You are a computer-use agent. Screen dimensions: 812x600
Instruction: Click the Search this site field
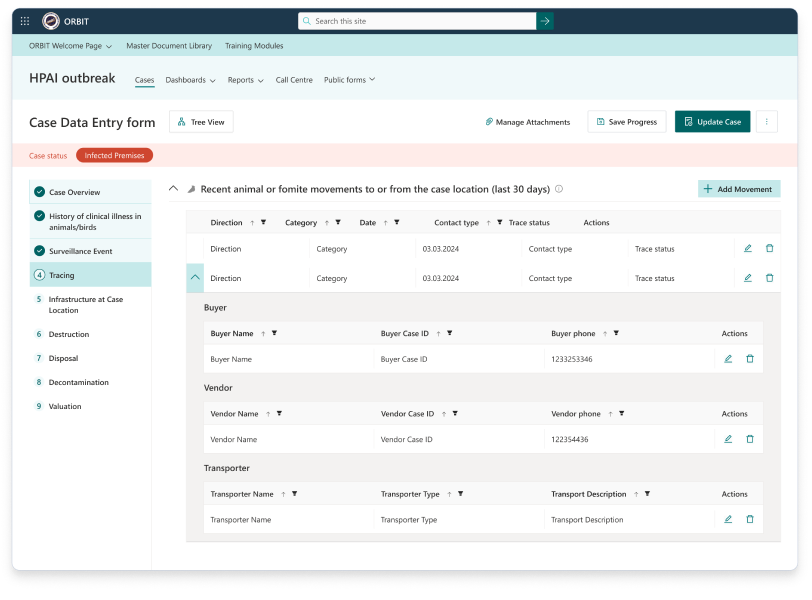point(417,21)
